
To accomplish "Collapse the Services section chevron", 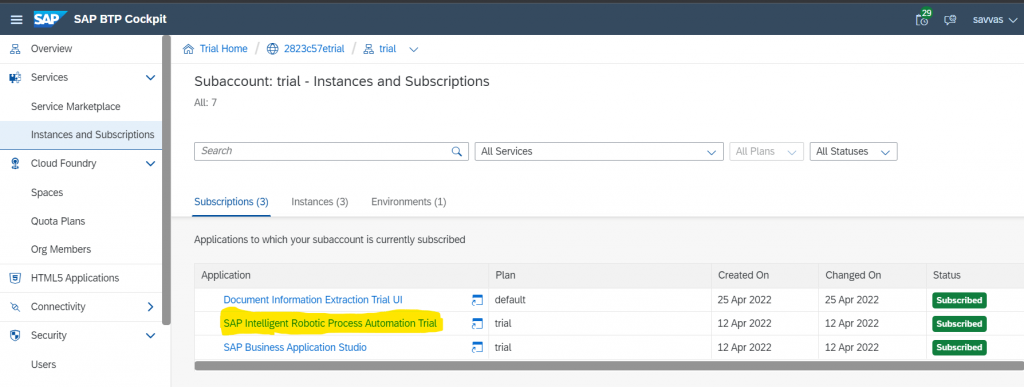I will pyautogui.click(x=150, y=78).
